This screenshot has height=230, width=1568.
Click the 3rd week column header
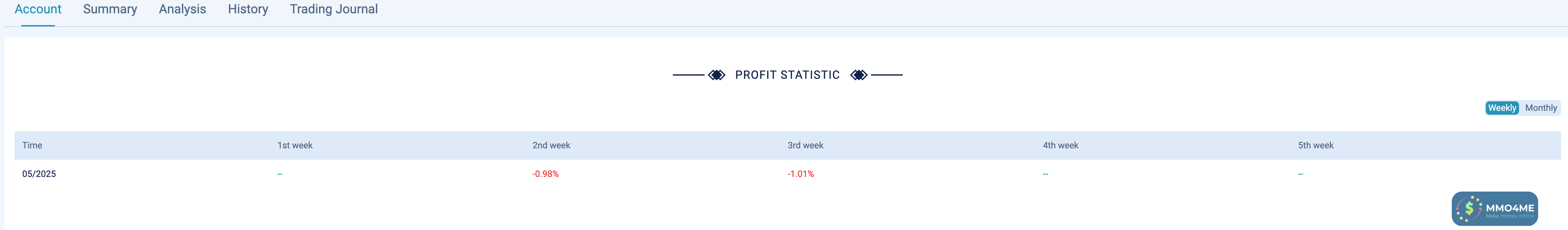pos(805,145)
